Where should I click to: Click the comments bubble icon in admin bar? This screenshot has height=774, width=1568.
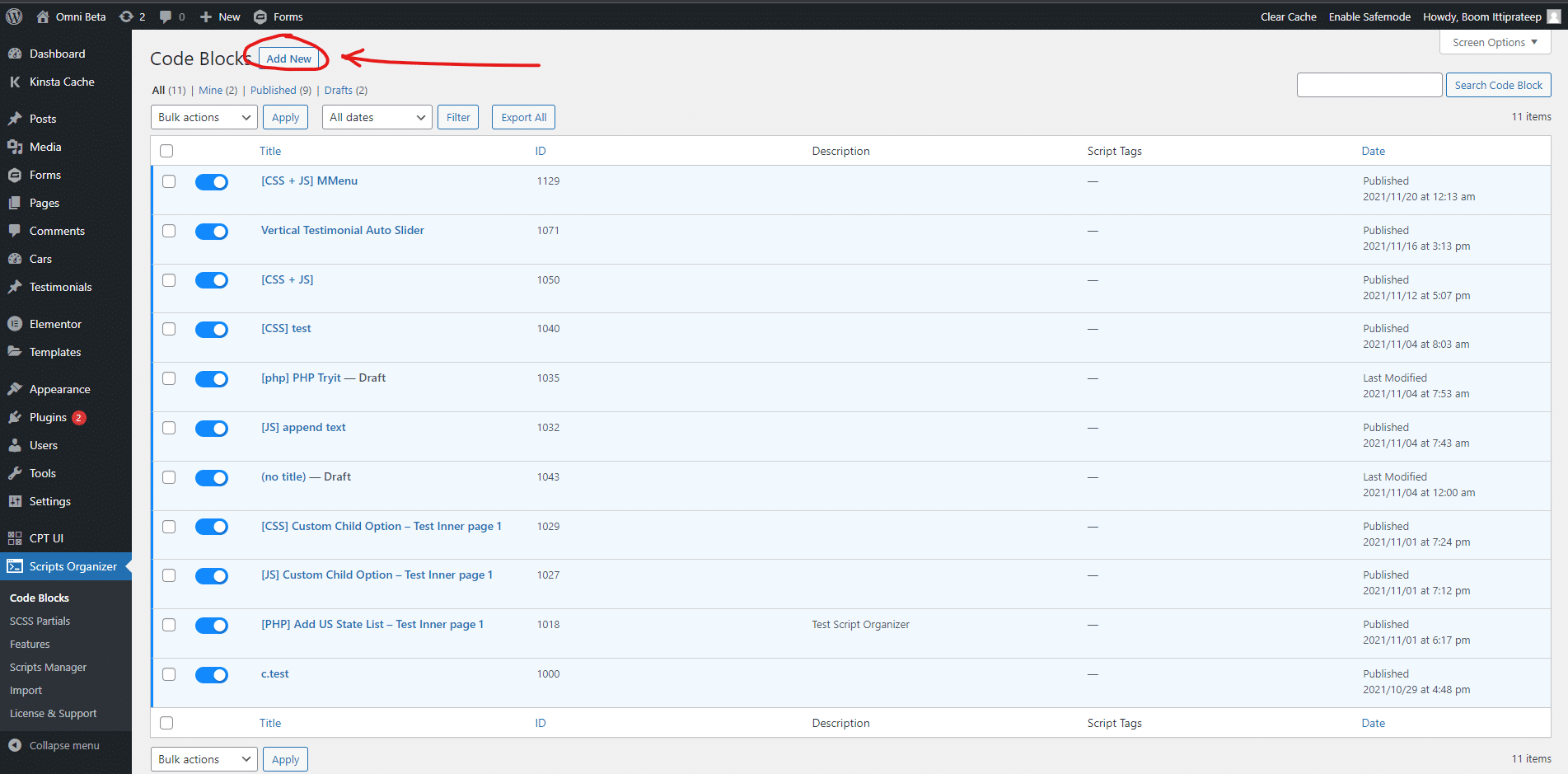click(x=166, y=16)
